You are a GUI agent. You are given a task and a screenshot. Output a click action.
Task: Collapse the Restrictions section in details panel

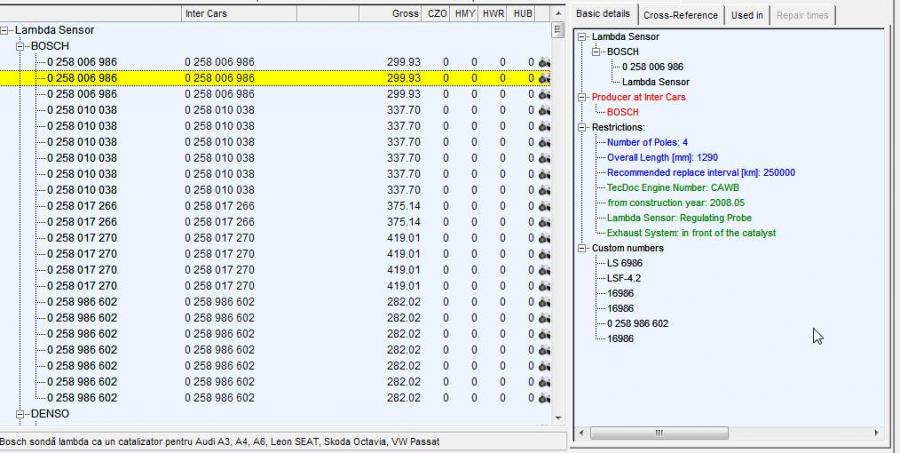[582, 128]
